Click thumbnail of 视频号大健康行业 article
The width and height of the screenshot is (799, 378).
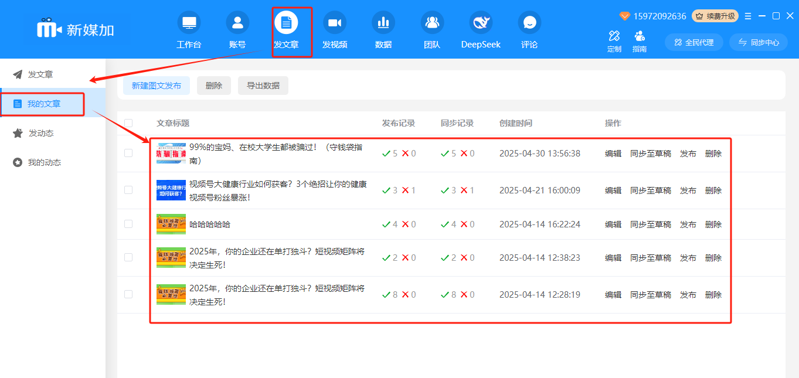coord(171,190)
